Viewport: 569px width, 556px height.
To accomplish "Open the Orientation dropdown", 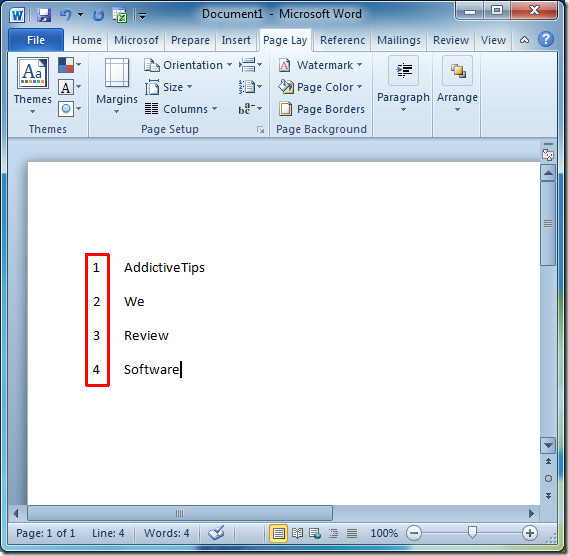I will tap(188, 65).
